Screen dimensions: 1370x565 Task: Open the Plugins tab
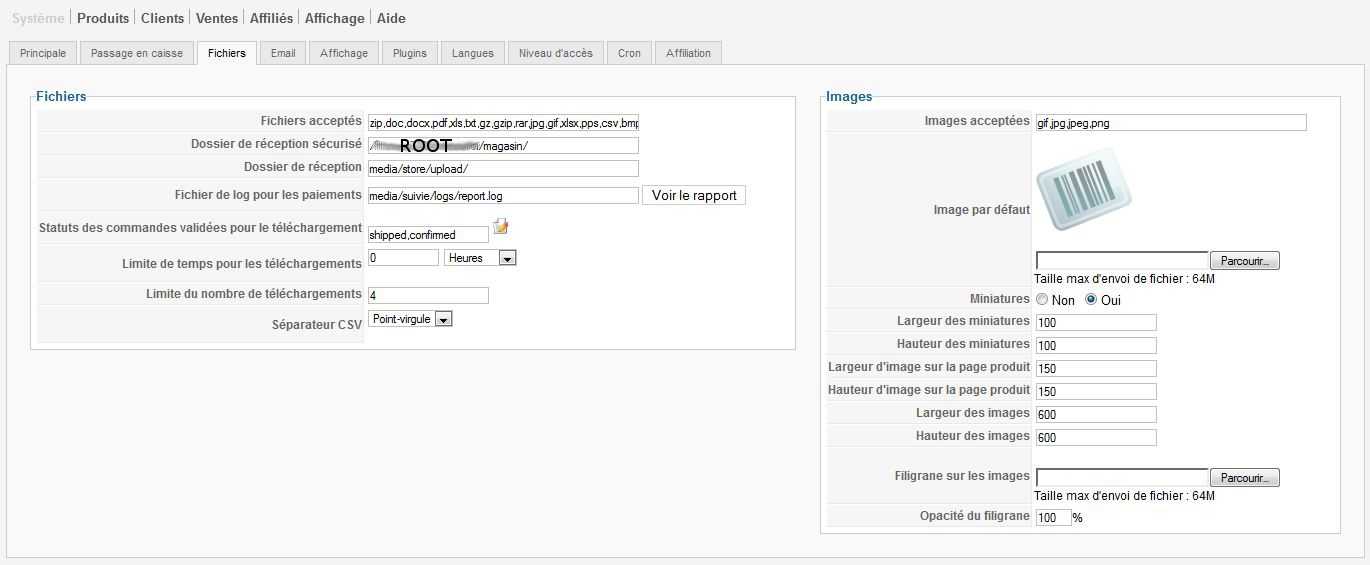(410, 53)
